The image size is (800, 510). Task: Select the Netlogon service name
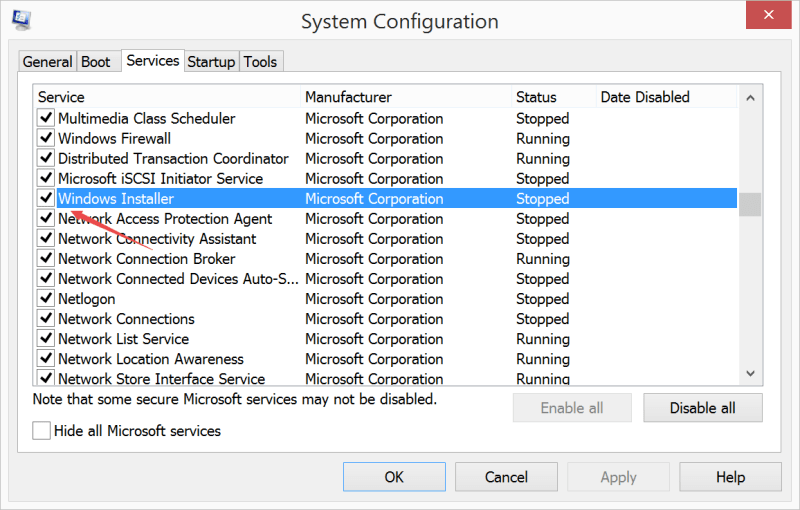87,299
